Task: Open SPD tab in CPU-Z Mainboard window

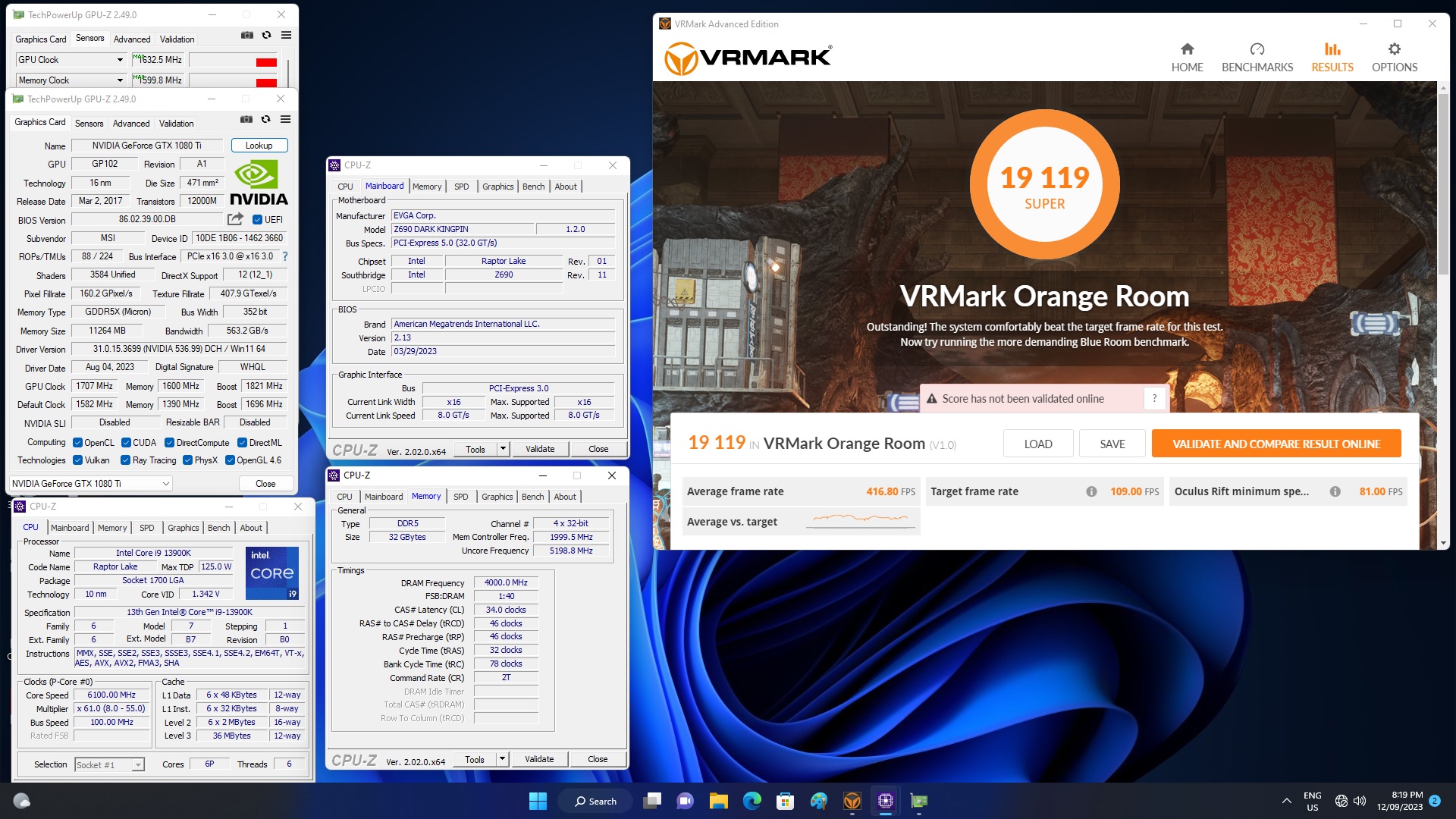Action: pos(462,187)
